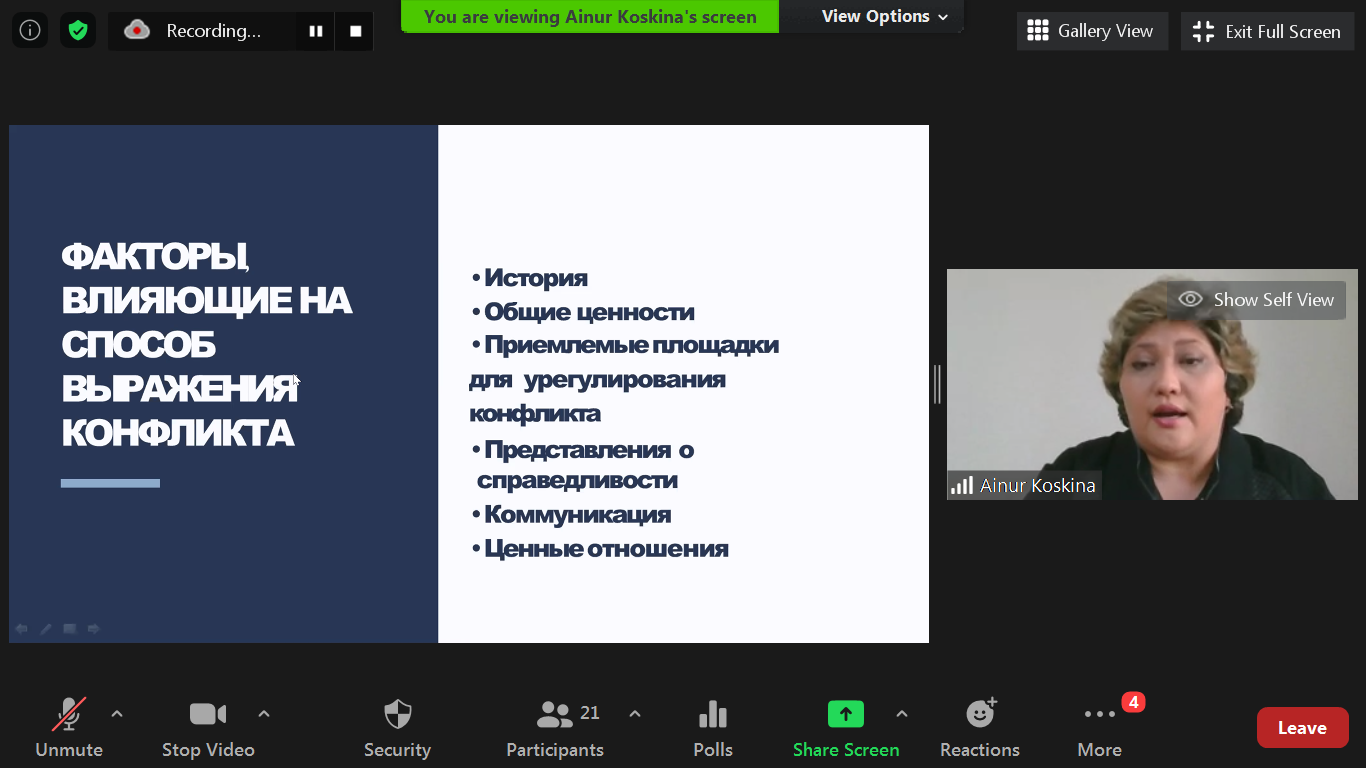Pause the recording
The height and width of the screenshot is (768, 1366).
click(x=316, y=31)
